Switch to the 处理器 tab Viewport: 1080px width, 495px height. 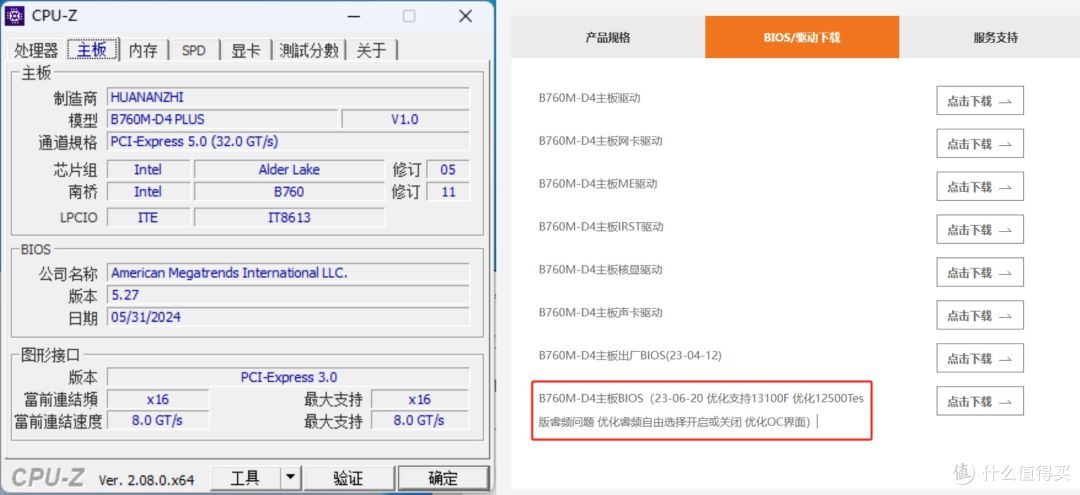coord(37,50)
